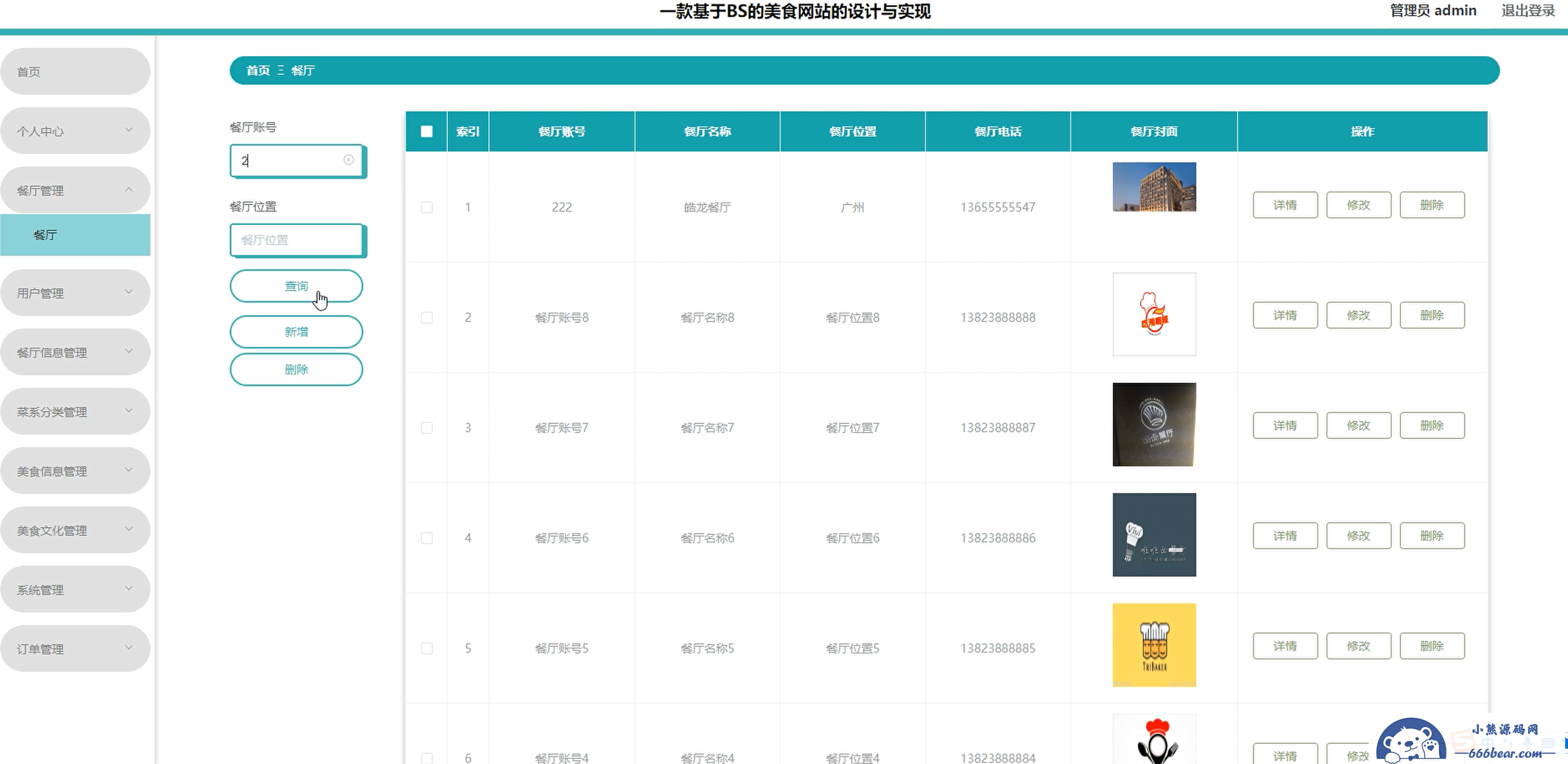The image size is (1568, 764).
Task: Expand the 美食信息管理 menu
Action: click(x=75, y=470)
